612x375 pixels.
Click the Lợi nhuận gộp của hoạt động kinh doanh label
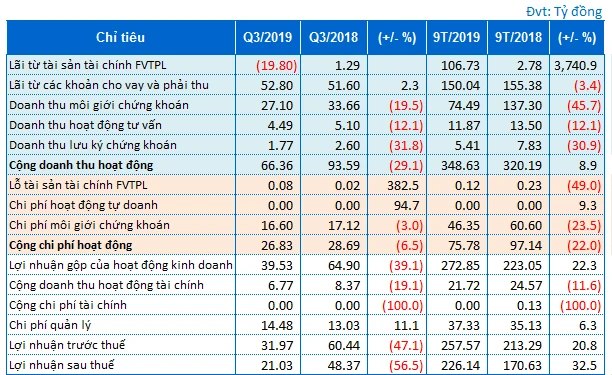[x=121, y=265]
